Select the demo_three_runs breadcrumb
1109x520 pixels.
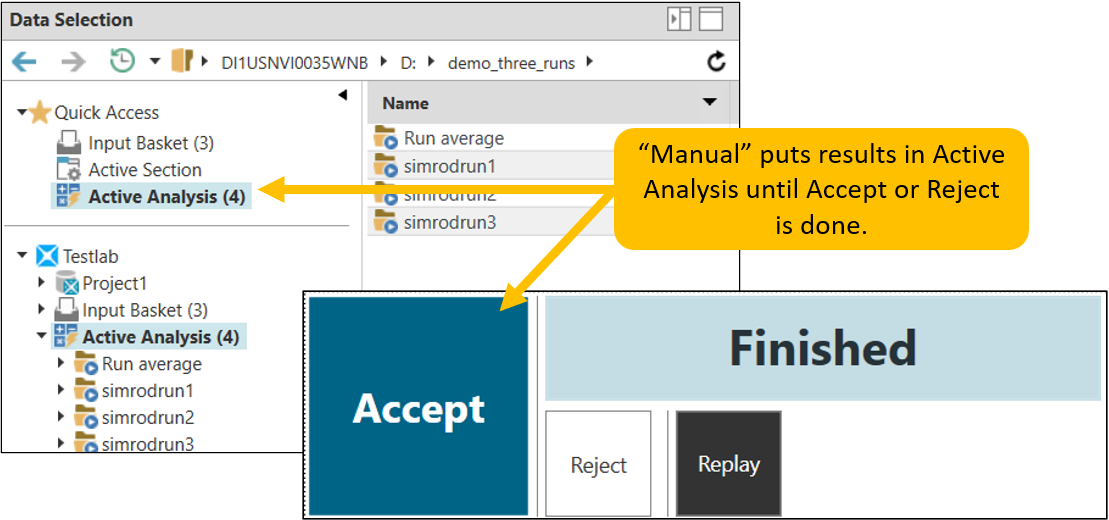[x=511, y=62]
